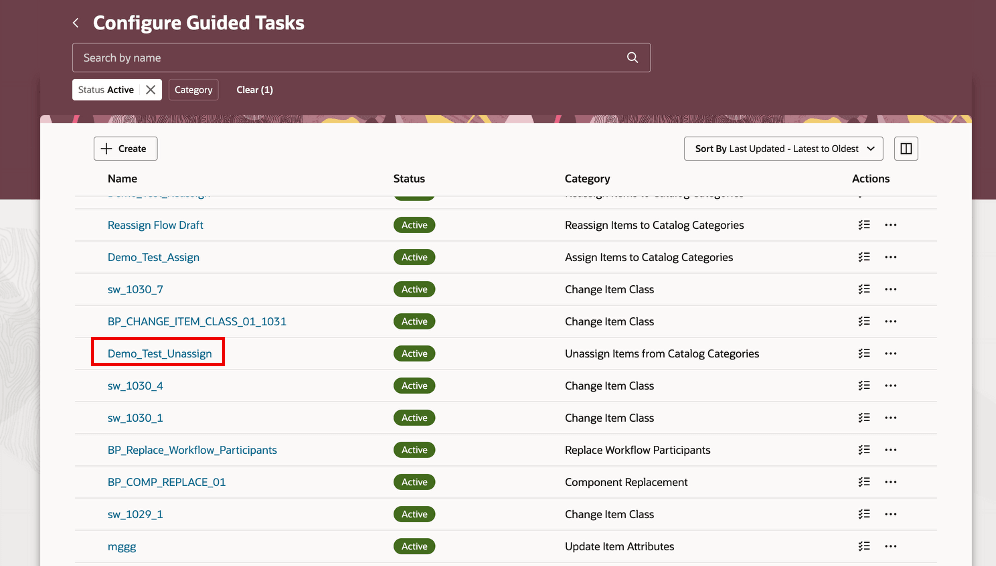
Task: Open the more actions menu for sw_1029_1
Action: (890, 514)
